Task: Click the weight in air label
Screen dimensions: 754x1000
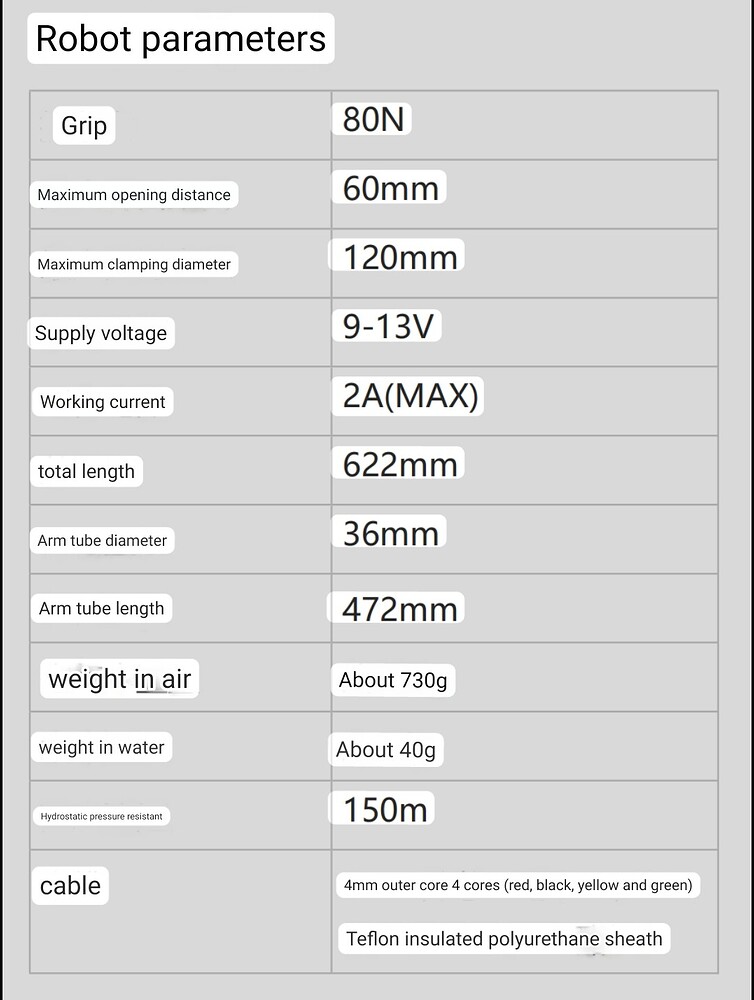Action: [119, 679]
